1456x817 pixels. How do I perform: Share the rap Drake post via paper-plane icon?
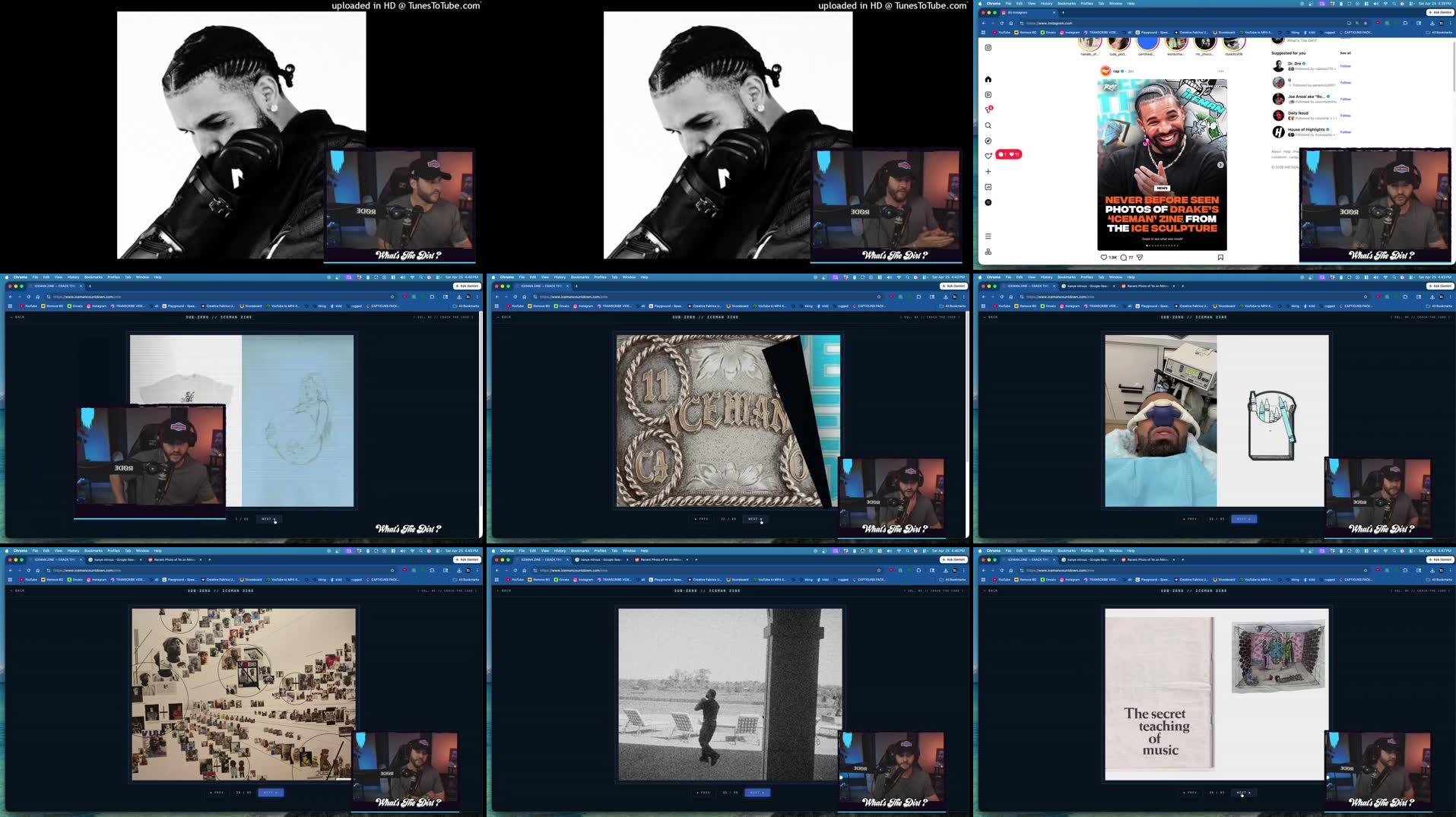[1140, 258]
